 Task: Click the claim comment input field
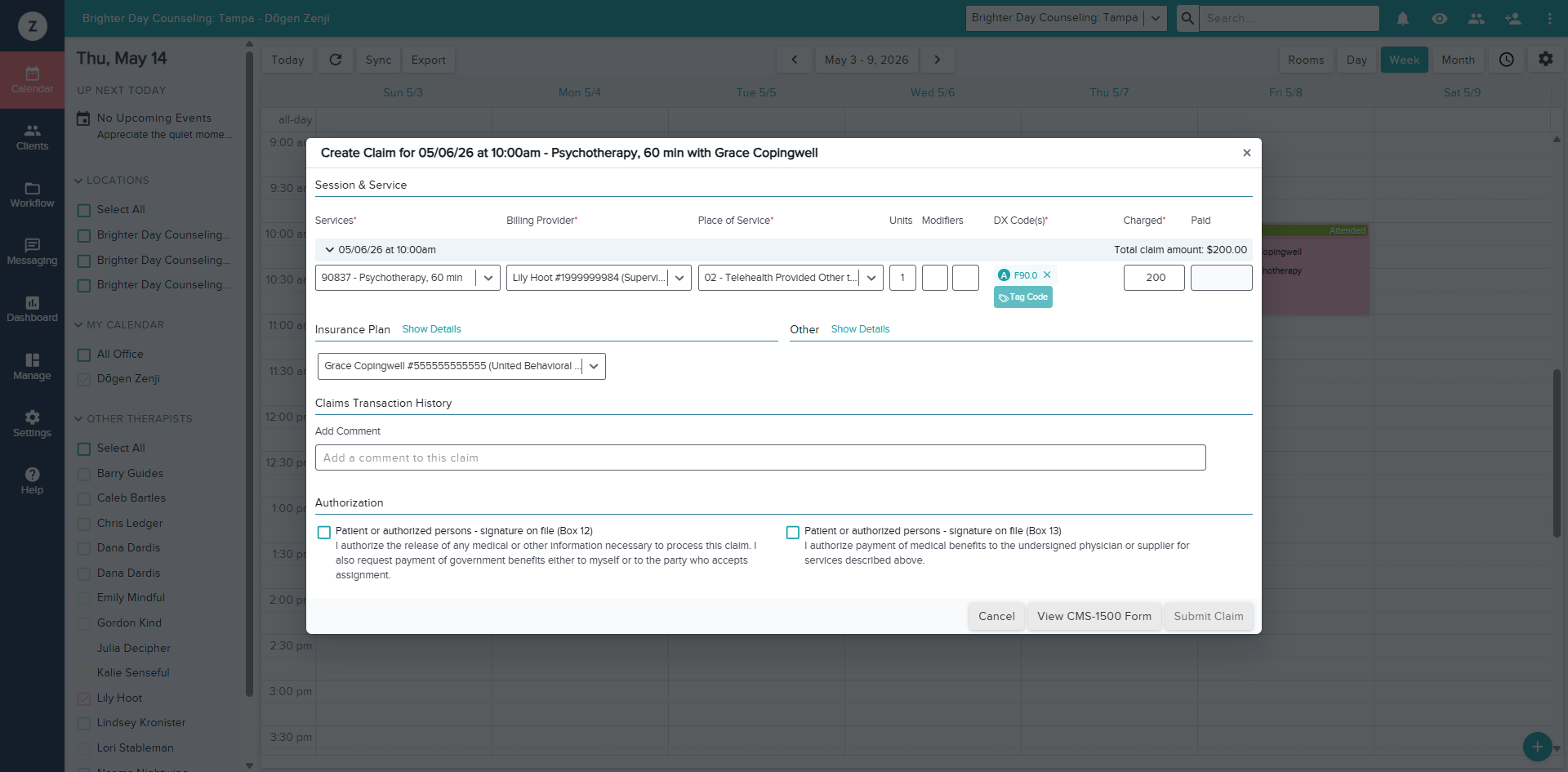760,457
